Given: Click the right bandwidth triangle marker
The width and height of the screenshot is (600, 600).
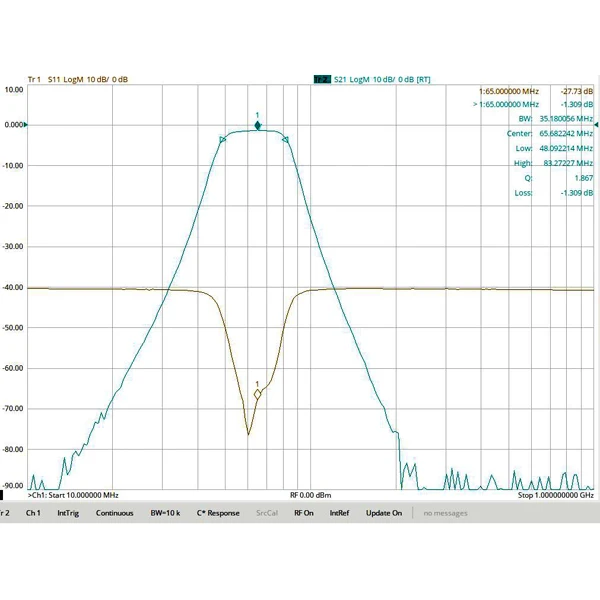Looking at the screenshot, I should (x=285, y=140).
